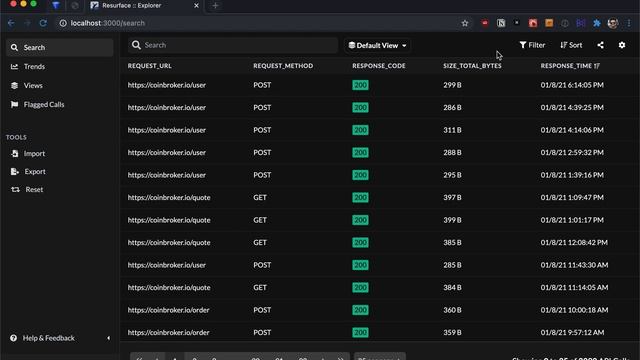
Task: Click the purple extension icon in toolbar
Action: 580,23
